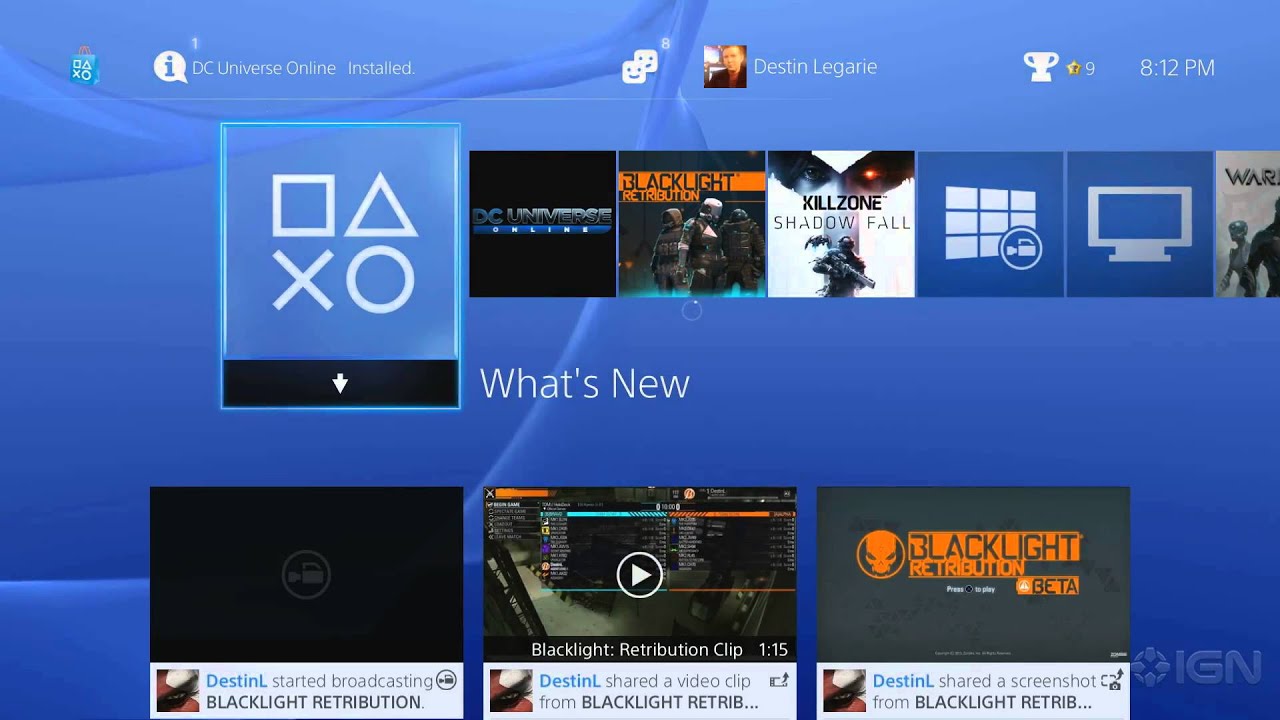1280x720 pixels.
Task: Click the 1:15 clip duration
Action: (x=773, y=650)
